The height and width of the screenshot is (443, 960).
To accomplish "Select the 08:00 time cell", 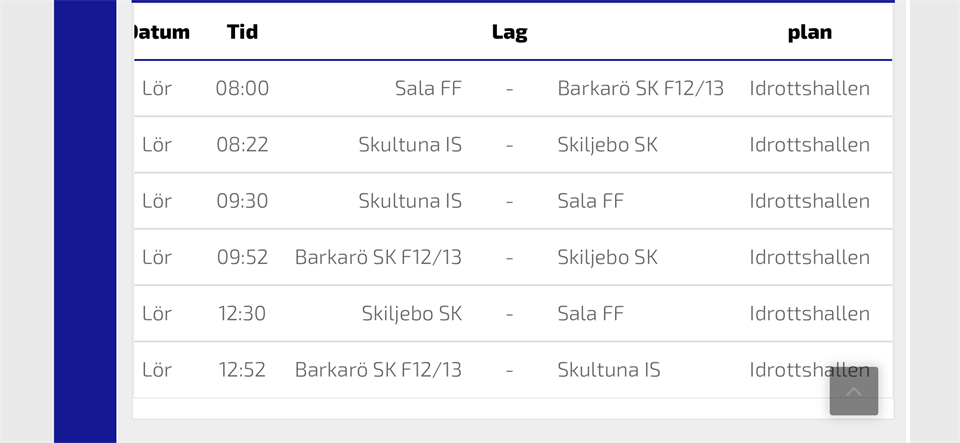I will pos(242,88).
